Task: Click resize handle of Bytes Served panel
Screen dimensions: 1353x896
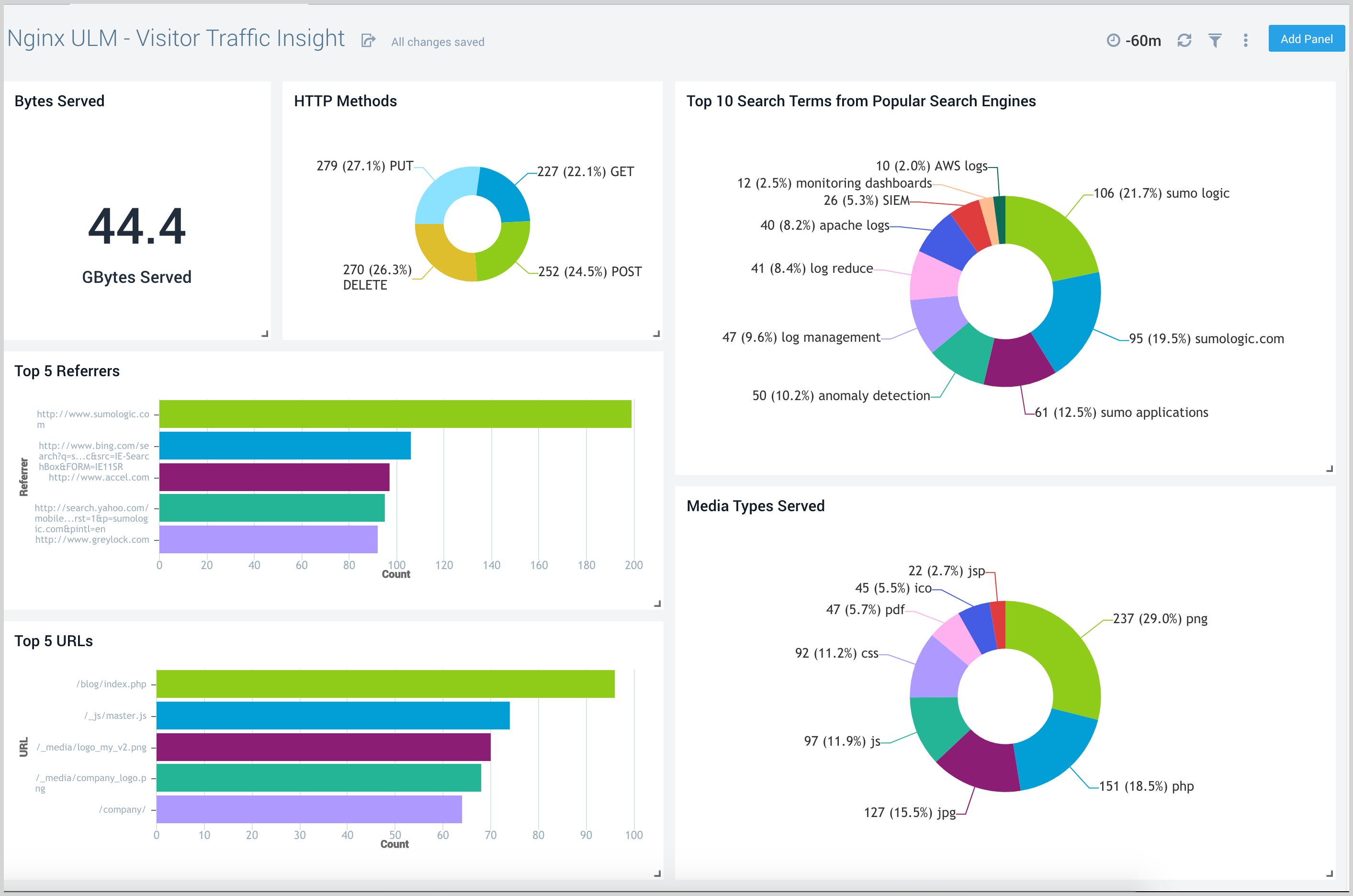Action: tap(265, 334)
